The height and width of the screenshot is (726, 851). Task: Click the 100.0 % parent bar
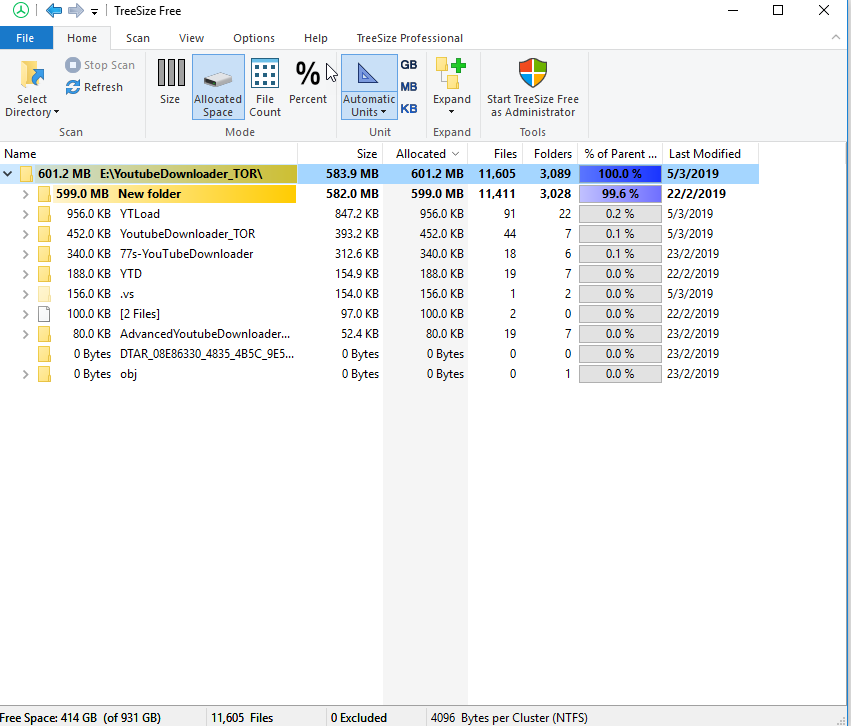pyautogui.click(x=620, y=174)
